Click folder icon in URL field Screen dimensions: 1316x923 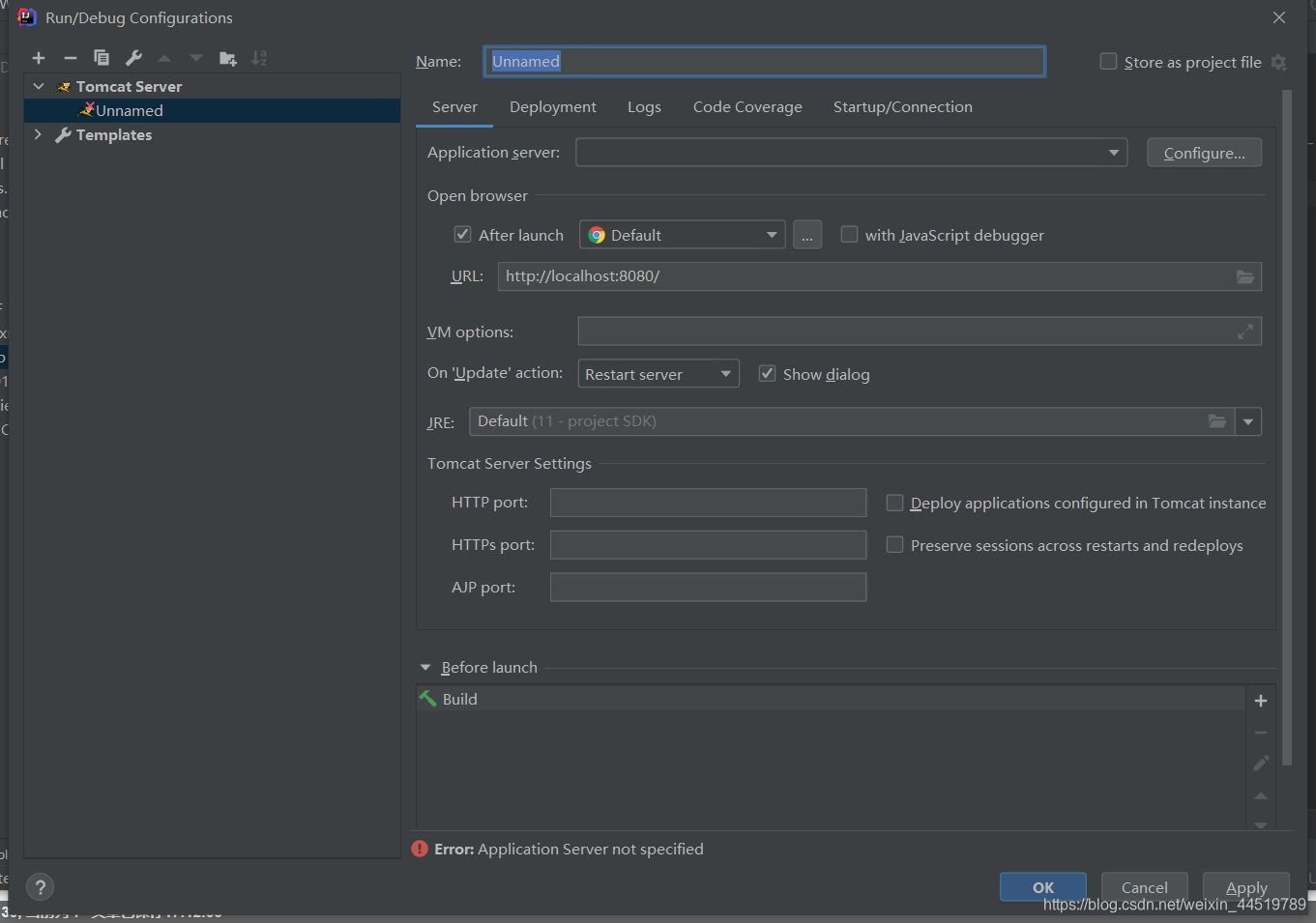(1245, 276)
